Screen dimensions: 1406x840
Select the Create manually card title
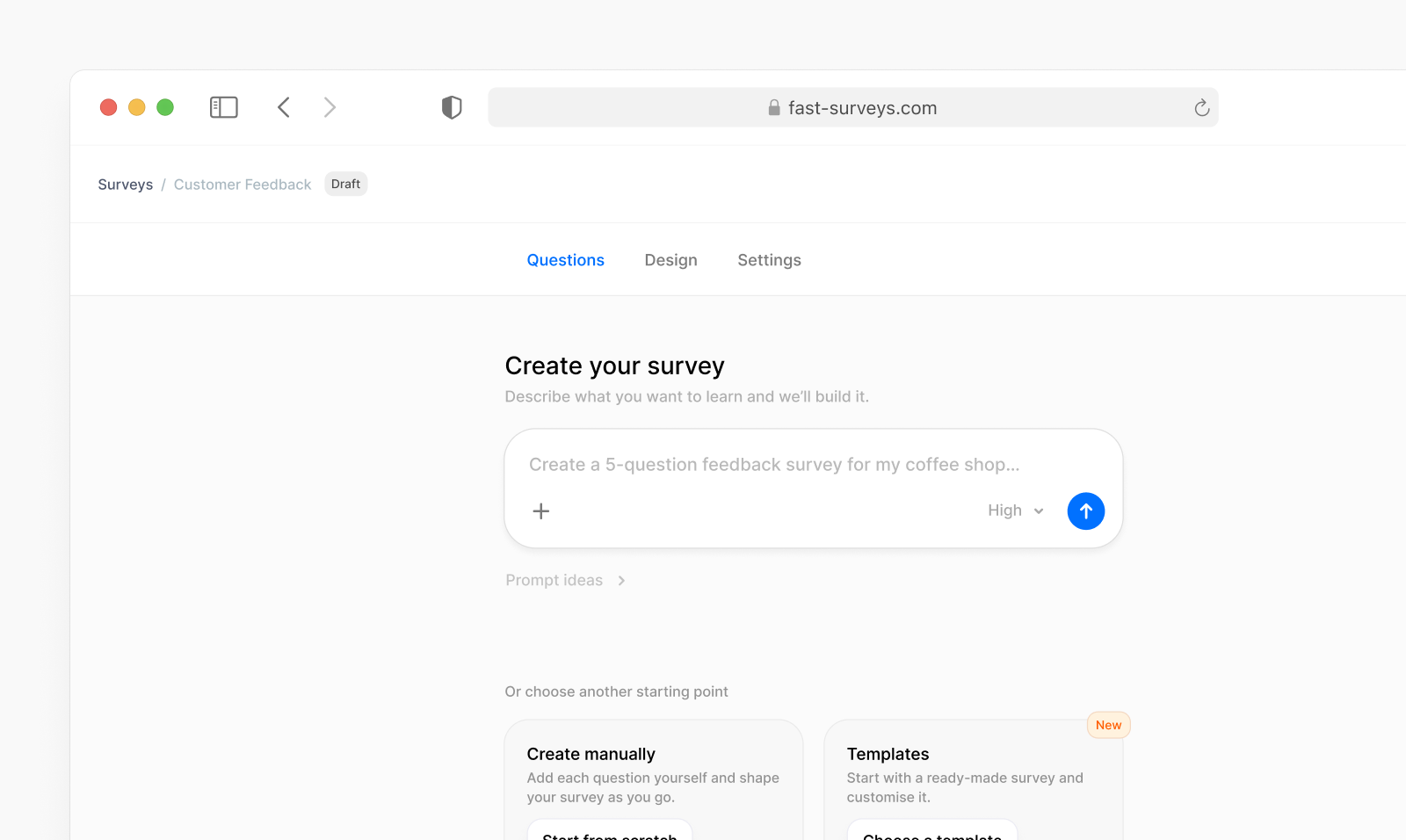pyautogui.click(x=591, y=754)
